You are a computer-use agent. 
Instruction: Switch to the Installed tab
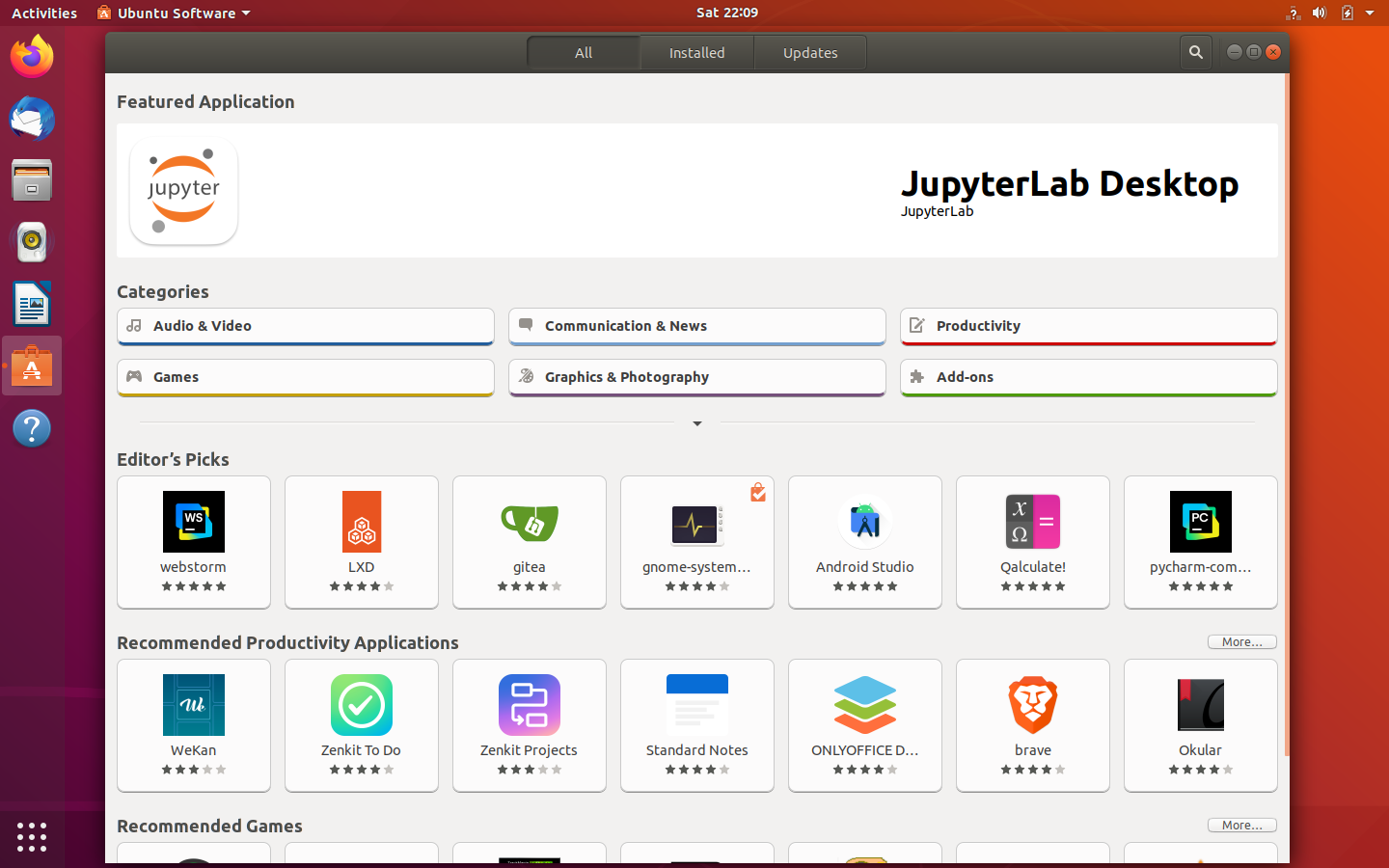point(697,53)
